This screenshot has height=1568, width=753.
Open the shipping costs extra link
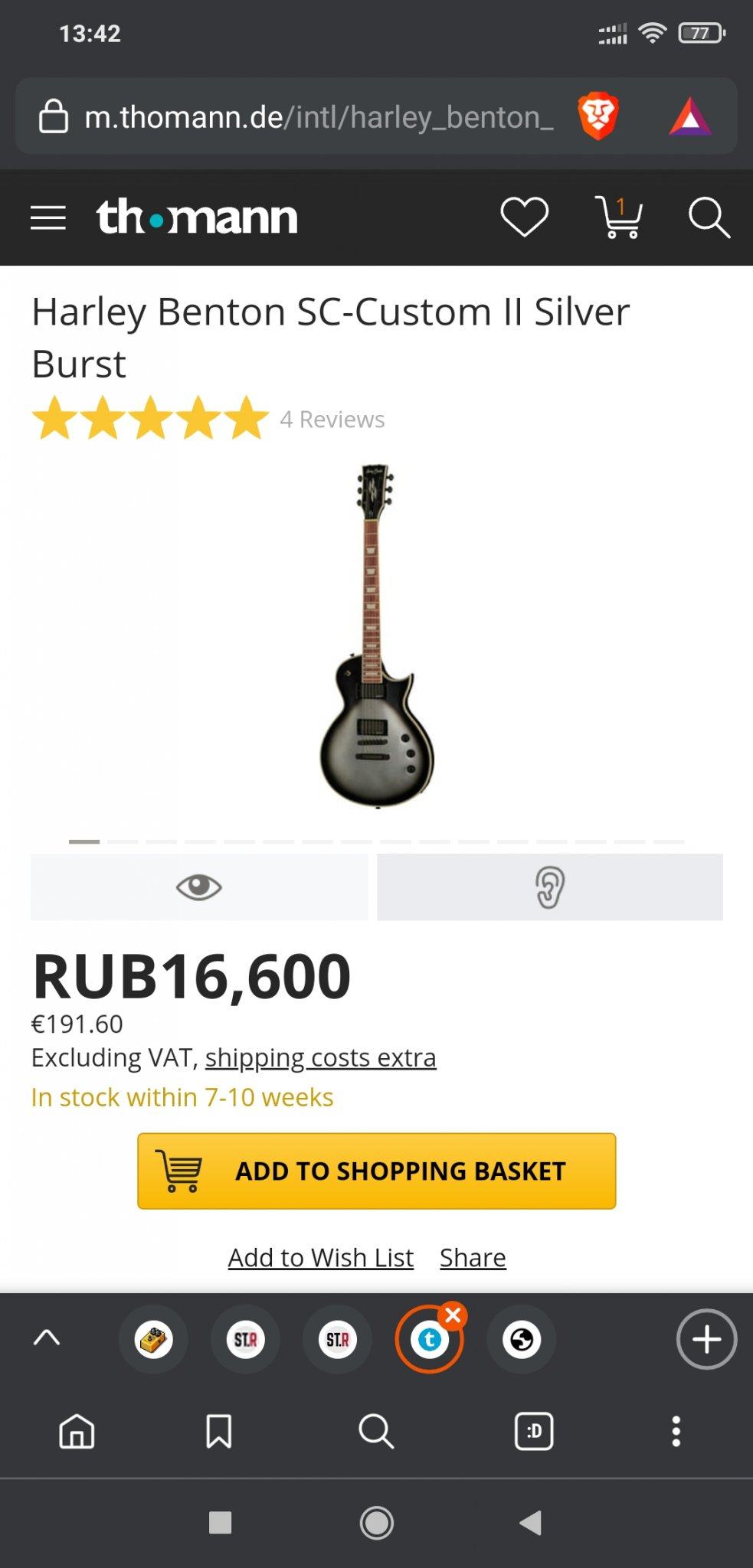[x=320, y=1057]
